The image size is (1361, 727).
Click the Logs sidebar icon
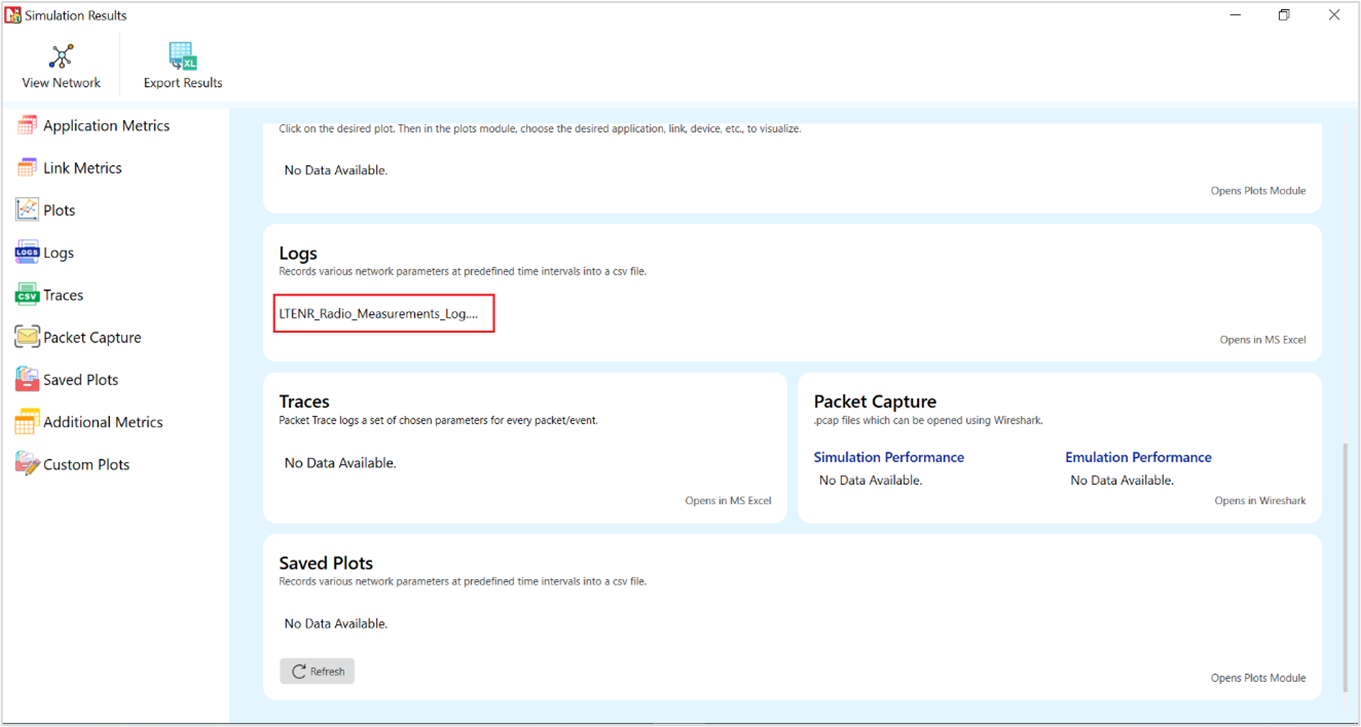pyautogui.click(x=27, y=253)
